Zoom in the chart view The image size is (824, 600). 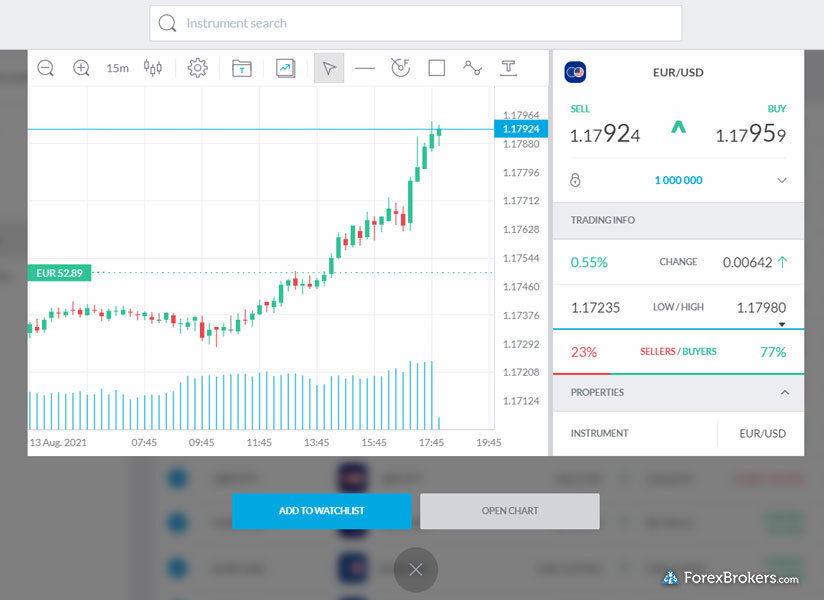[82, 68]
